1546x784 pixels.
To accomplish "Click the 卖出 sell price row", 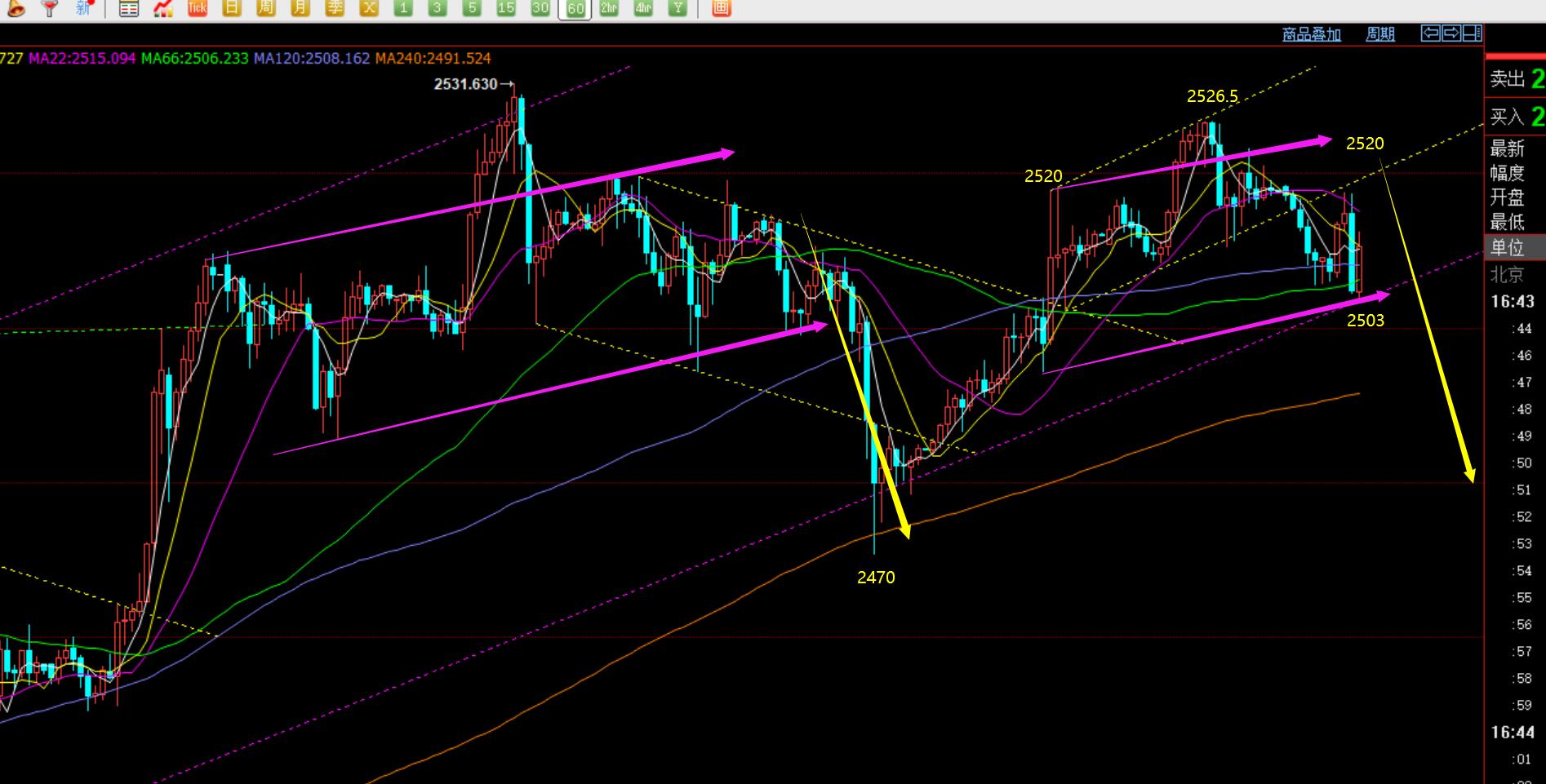I will (1516, 79).
